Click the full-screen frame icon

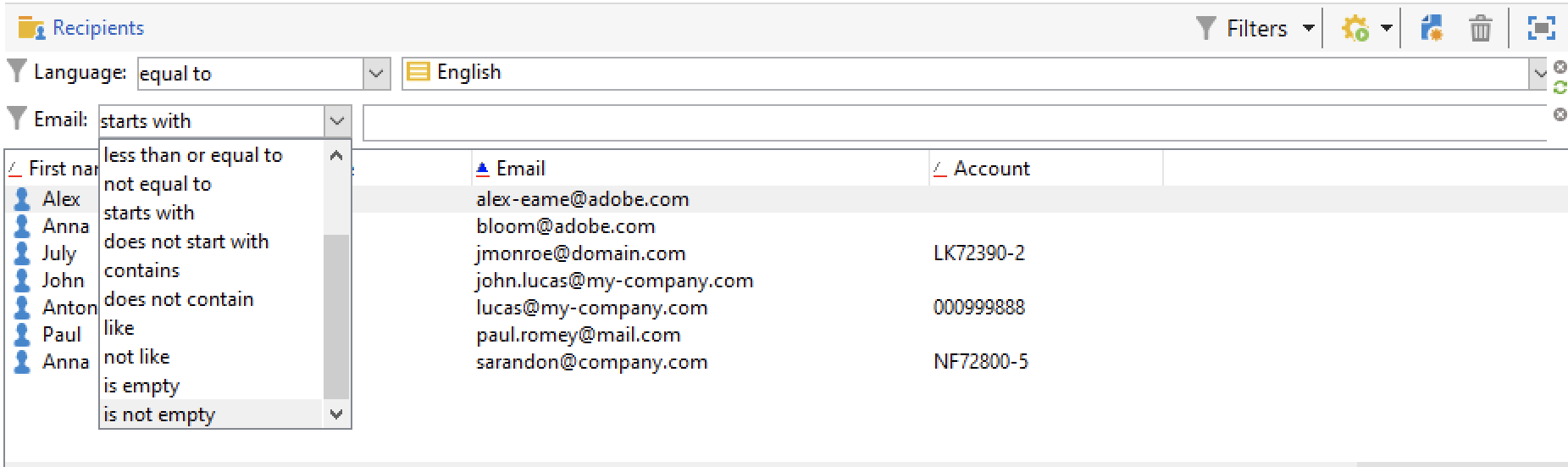click(x=1541, y=29)
